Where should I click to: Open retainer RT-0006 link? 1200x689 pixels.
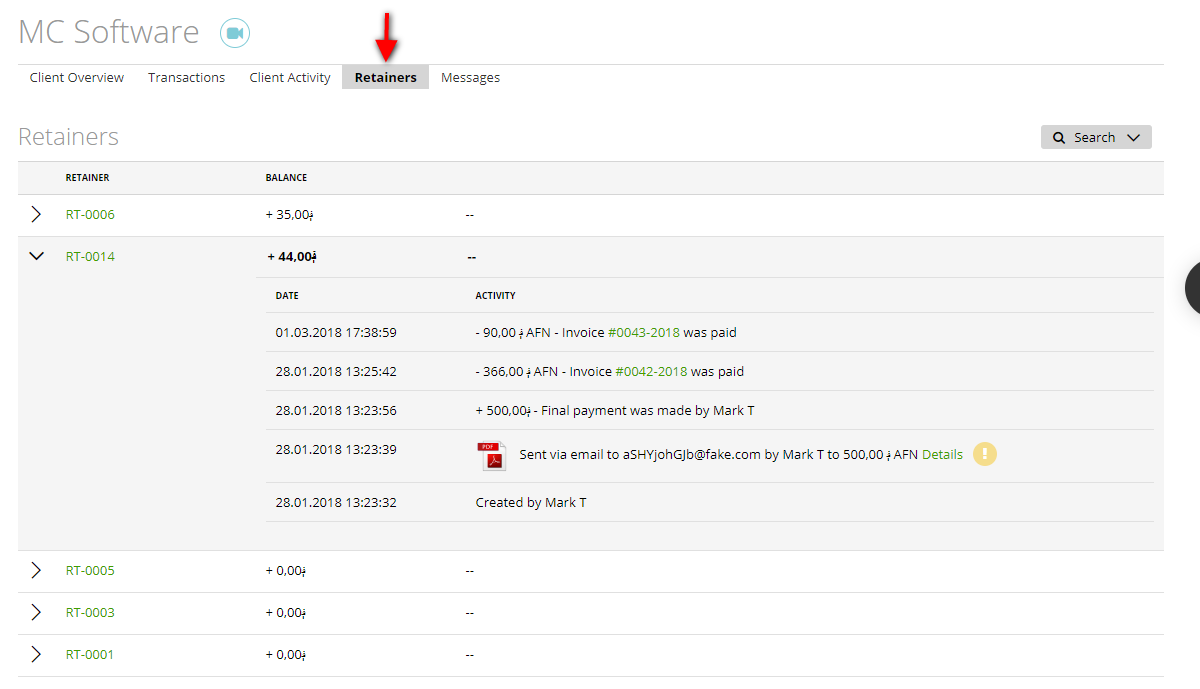click(x=90, y=214)
